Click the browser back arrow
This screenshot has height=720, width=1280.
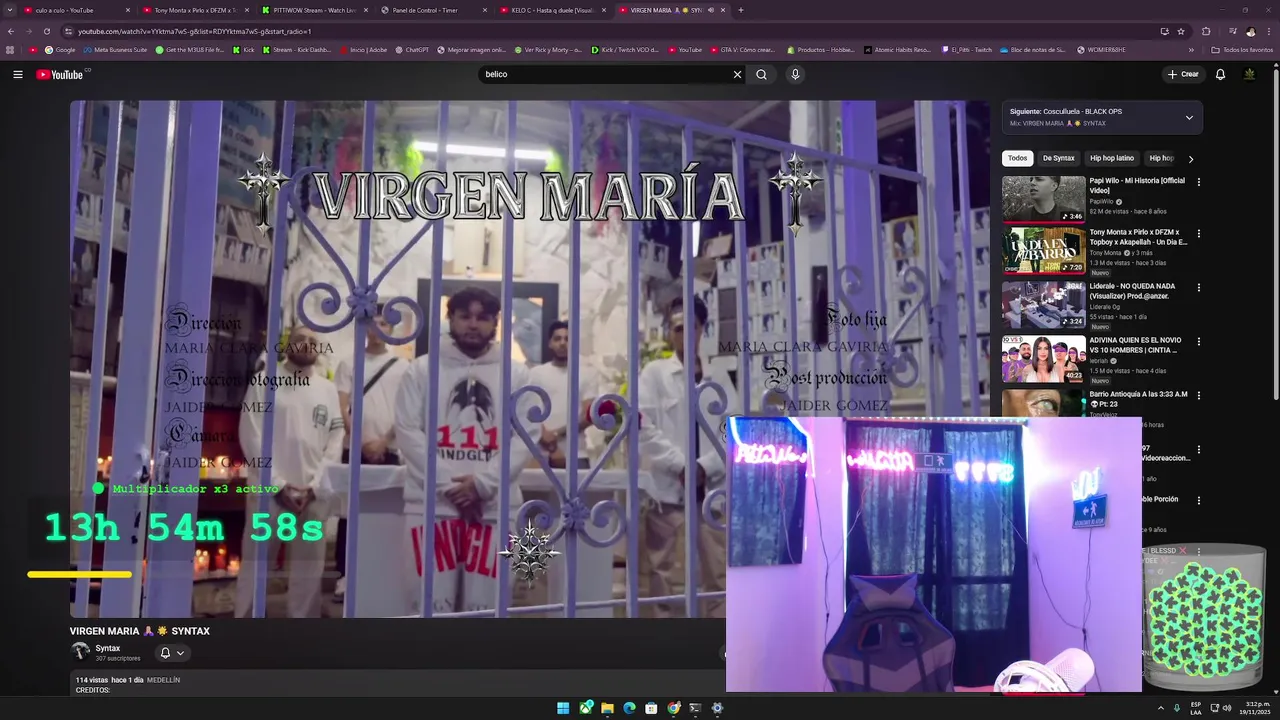(10, 31)
